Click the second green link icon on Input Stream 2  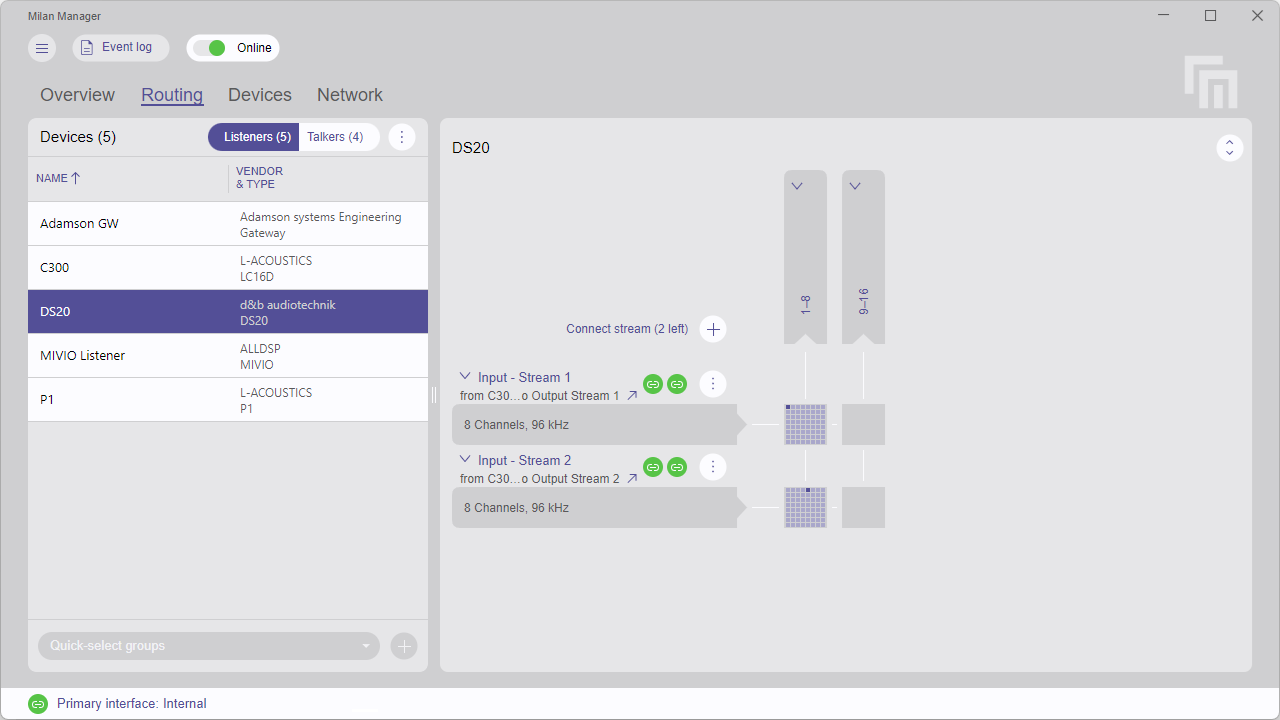[x=677, y=467]
